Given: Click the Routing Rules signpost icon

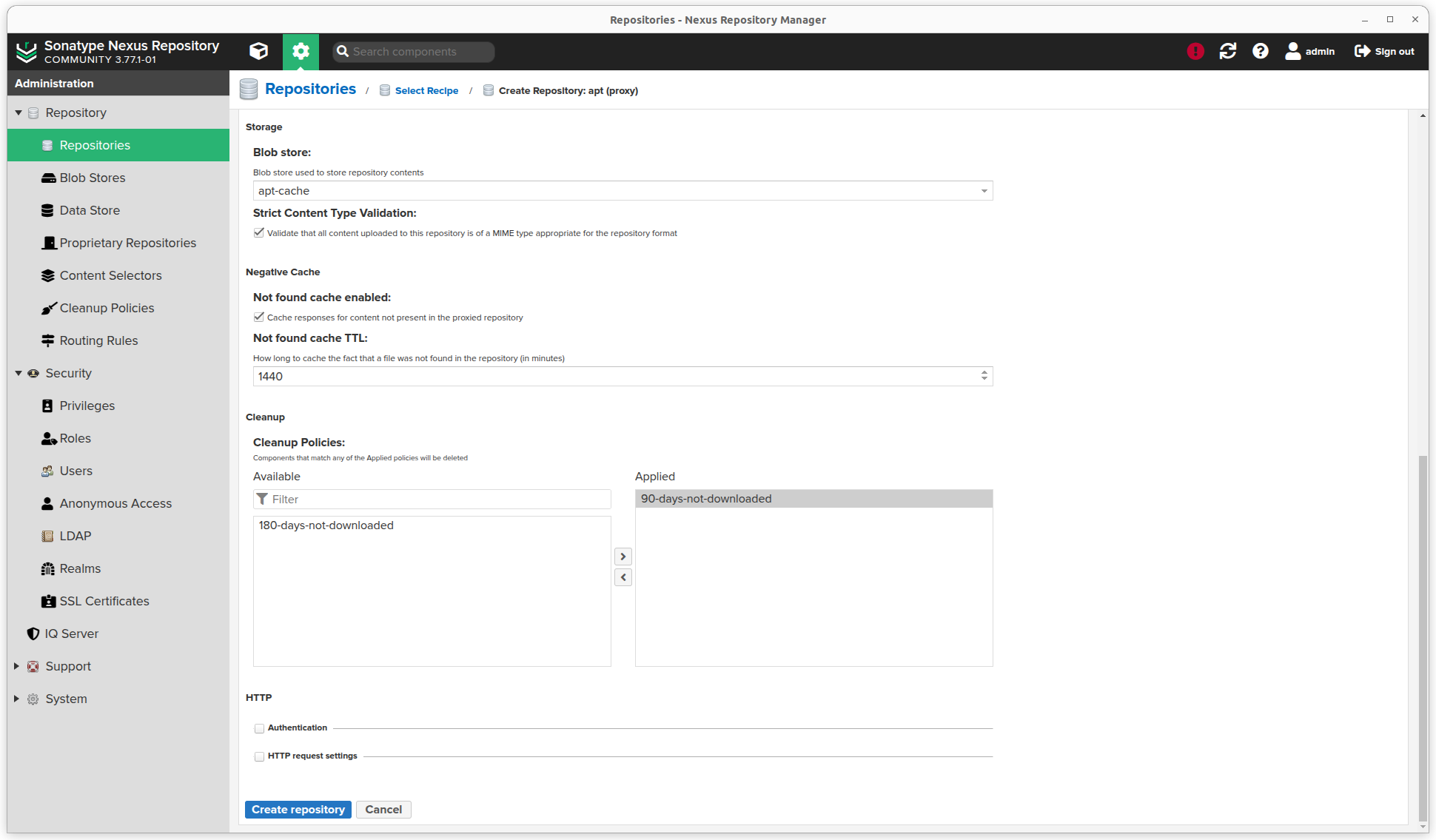Looking at the screenshot, I should coord(48,340).
